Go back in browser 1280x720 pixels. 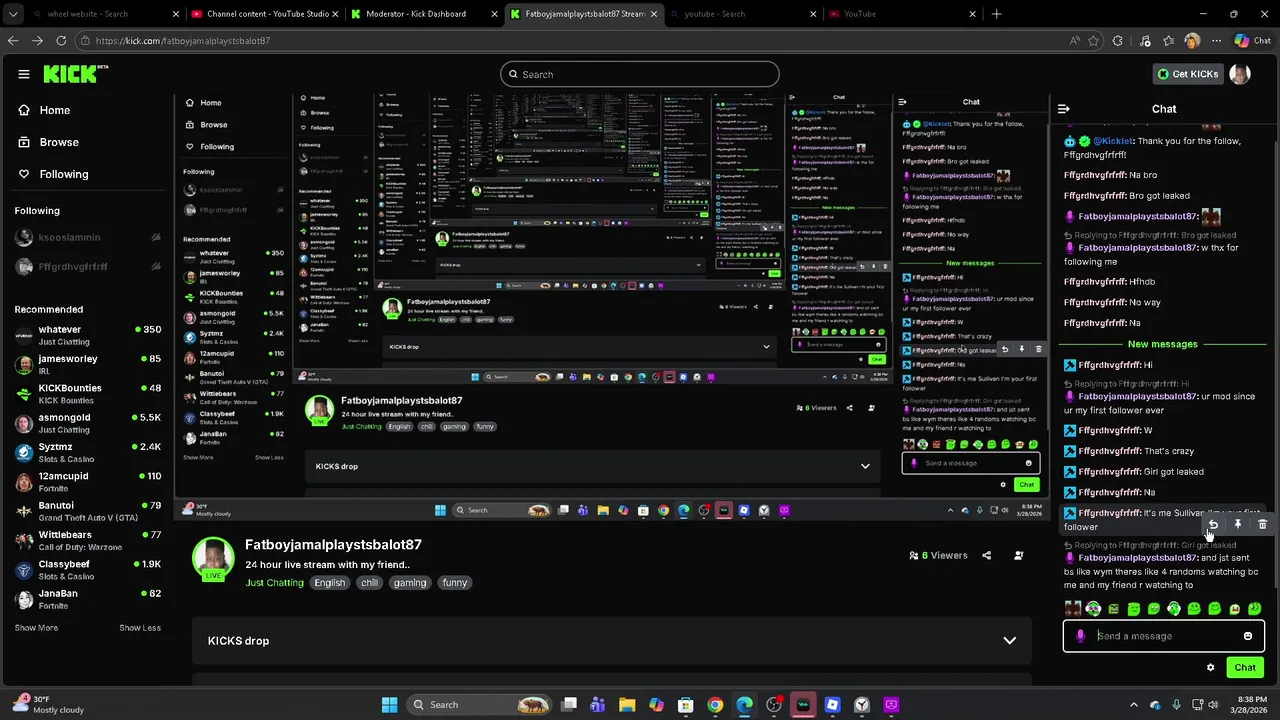point(13,41)
